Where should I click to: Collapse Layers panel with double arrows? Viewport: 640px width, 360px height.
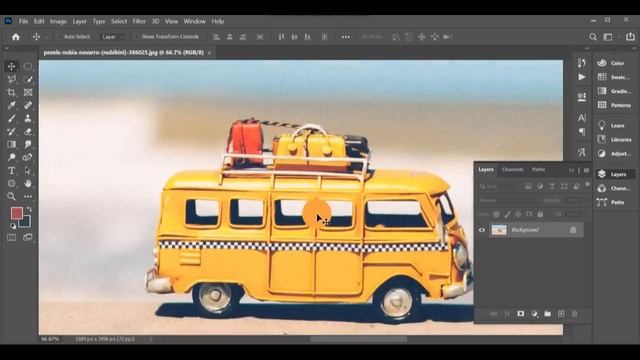(571, 170)
